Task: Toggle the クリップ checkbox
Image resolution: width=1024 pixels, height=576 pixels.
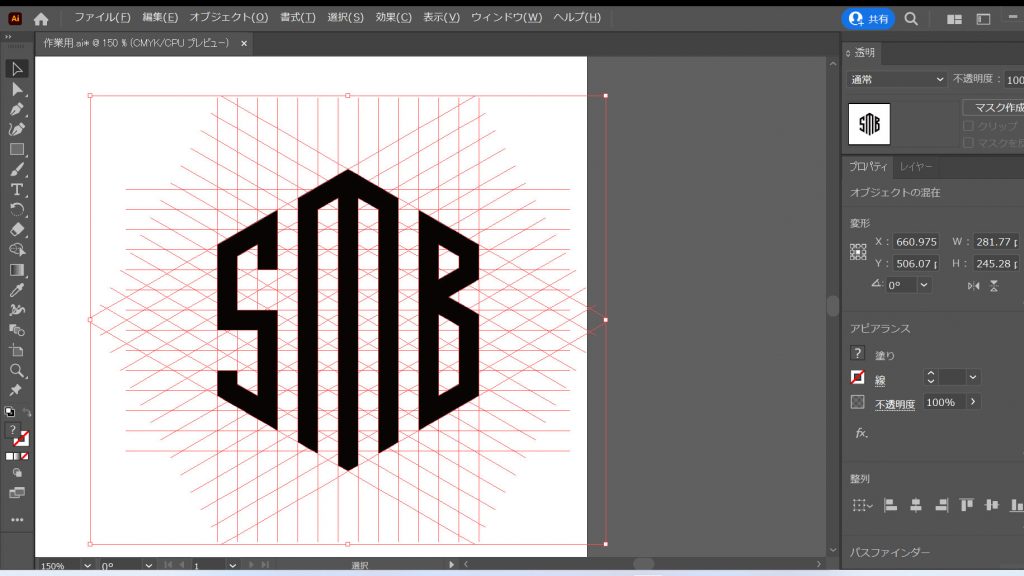Action: 968,125
